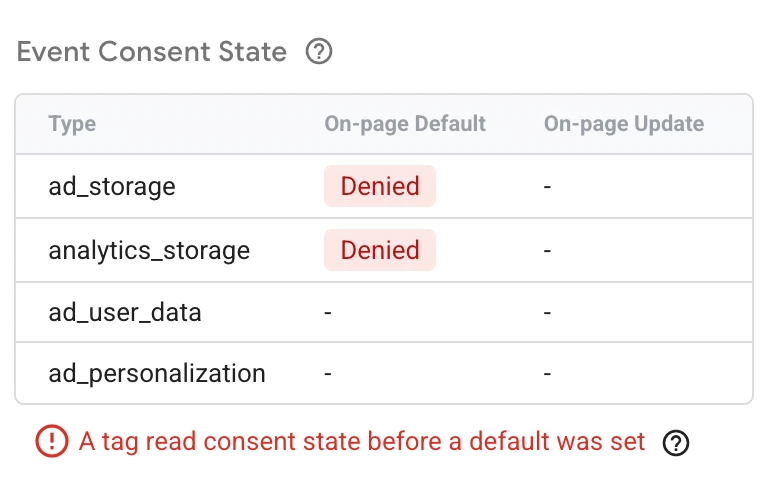Select the ad_storage row label
Image resolution: width=782 pixels, height=496 pixels.
click(x=112, y=186)
